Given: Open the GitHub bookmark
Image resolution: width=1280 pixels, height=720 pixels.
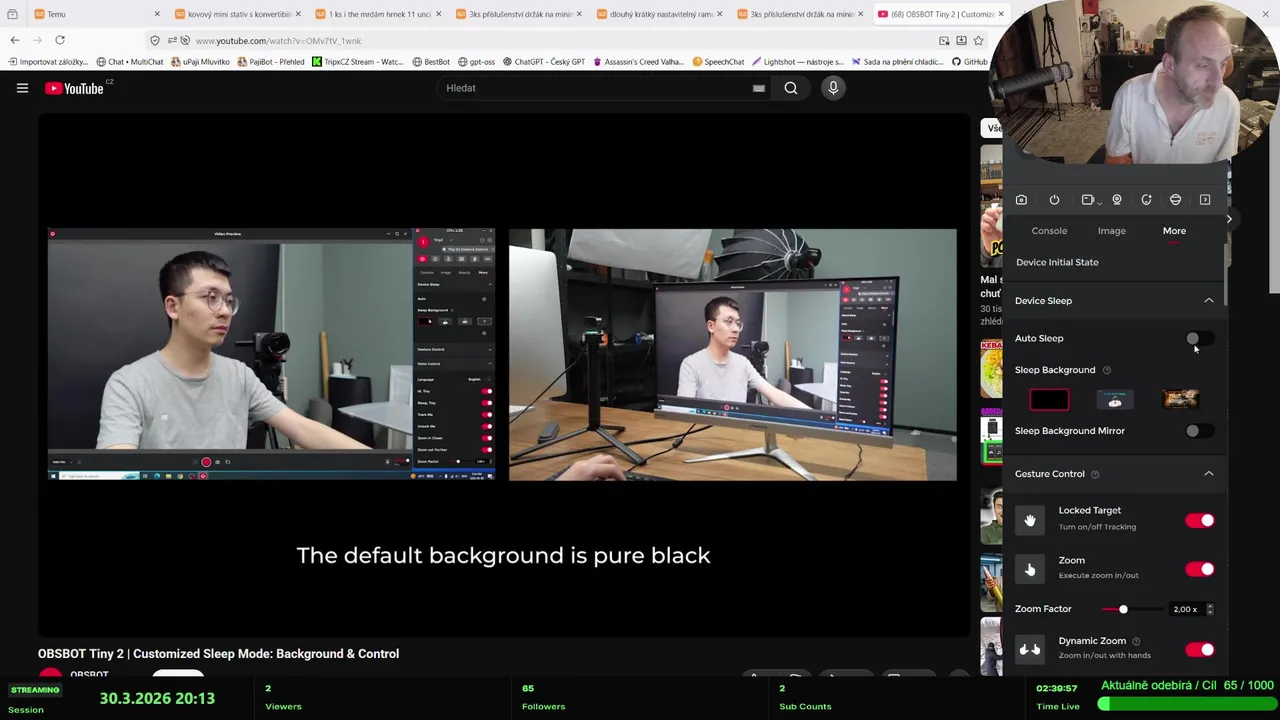Looking at the screenshot, I should pyautogui.click(x=970, y=62).
